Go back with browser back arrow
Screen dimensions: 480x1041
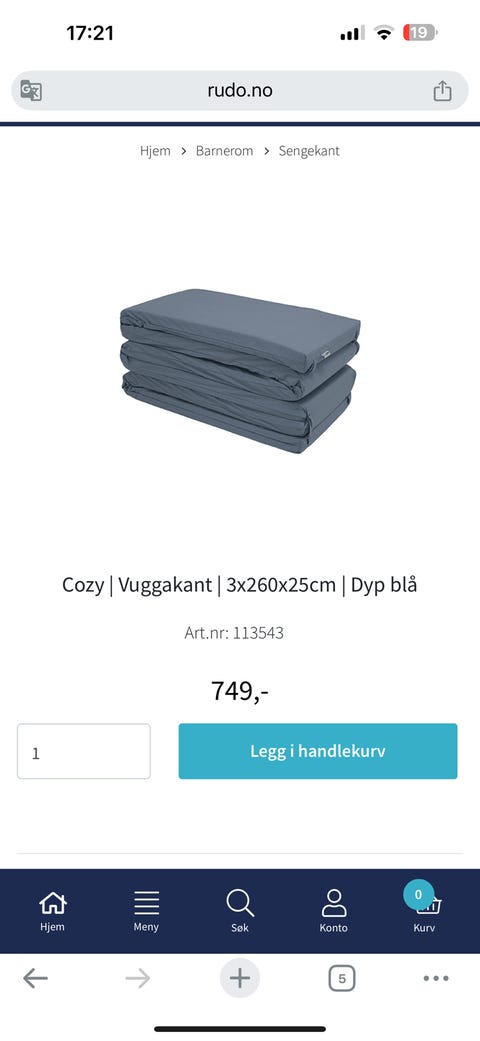pos(35,978)
